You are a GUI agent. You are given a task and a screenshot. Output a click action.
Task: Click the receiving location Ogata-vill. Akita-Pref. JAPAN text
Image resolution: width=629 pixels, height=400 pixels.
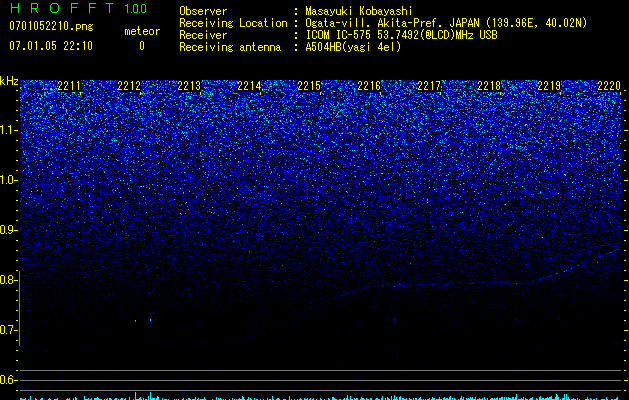coord(446,24)
